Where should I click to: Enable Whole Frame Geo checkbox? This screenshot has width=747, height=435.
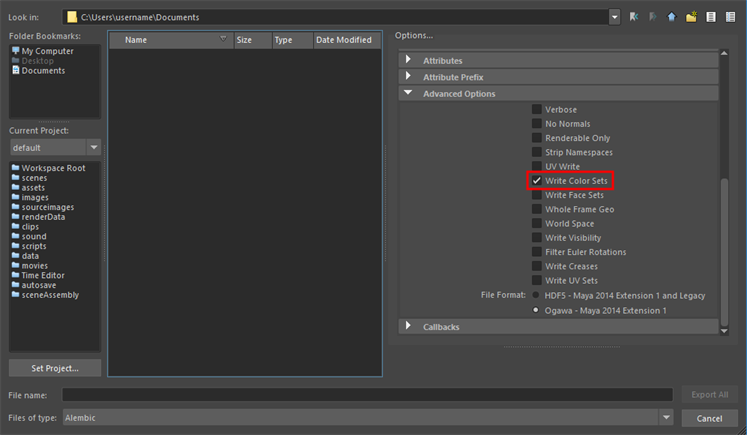click(536, 209)
